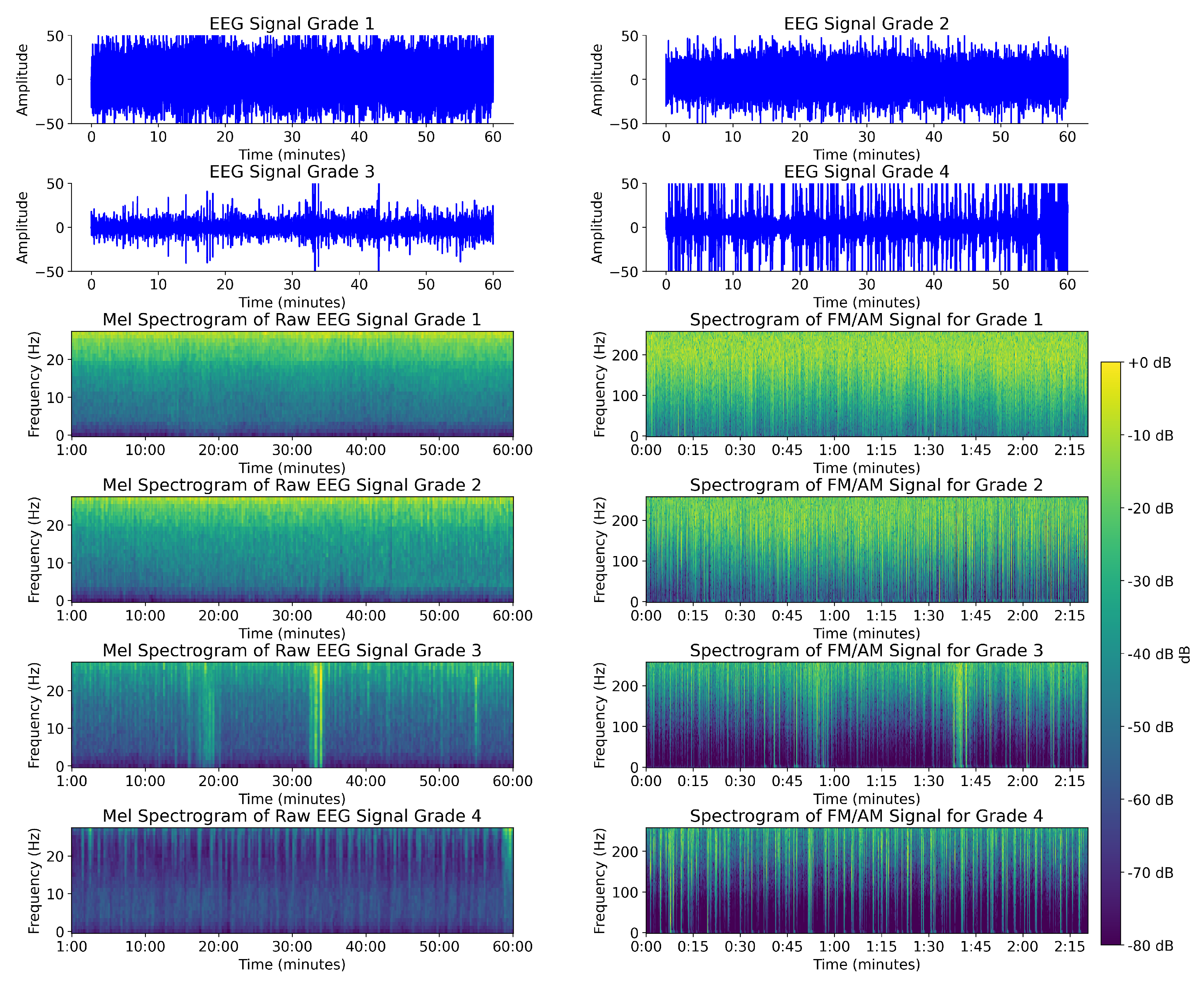Viewport: 1204px width, 987px height.
Task: Click the viridis dB colorbar
Action: tap(1110, 653)
